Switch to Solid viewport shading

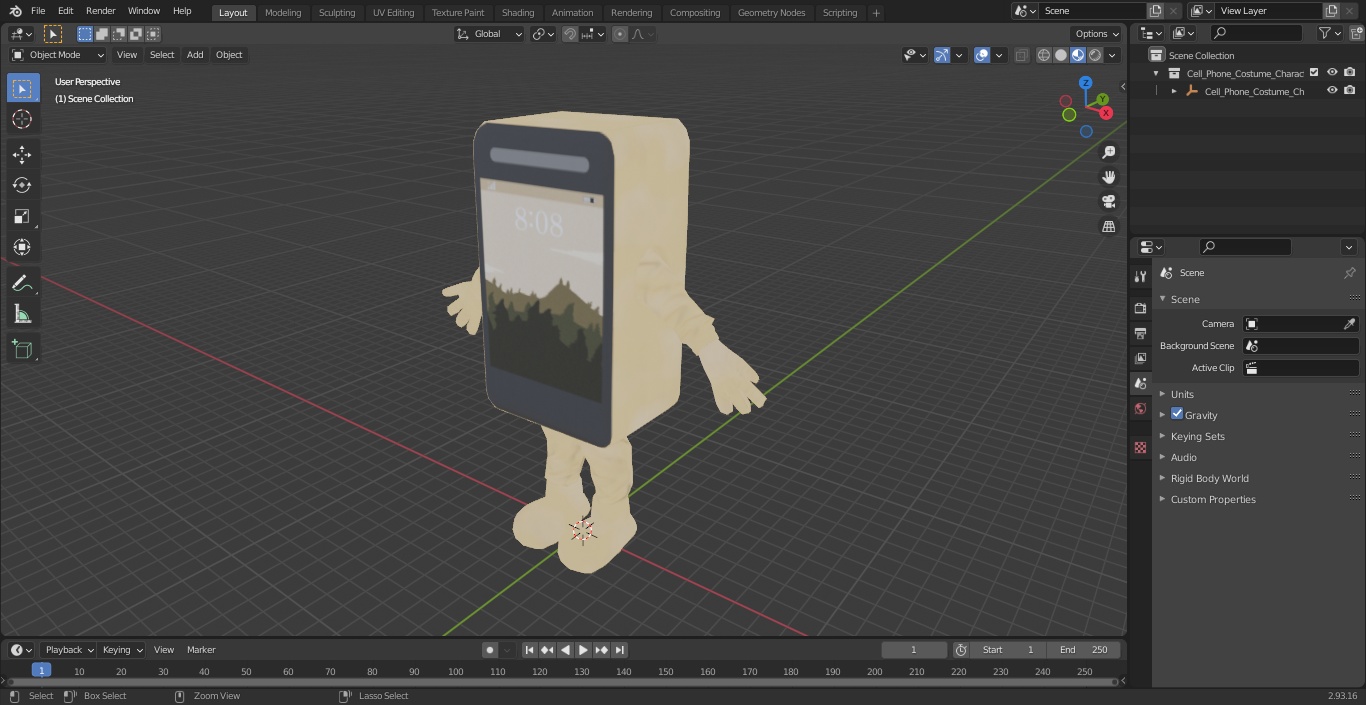1061,55
